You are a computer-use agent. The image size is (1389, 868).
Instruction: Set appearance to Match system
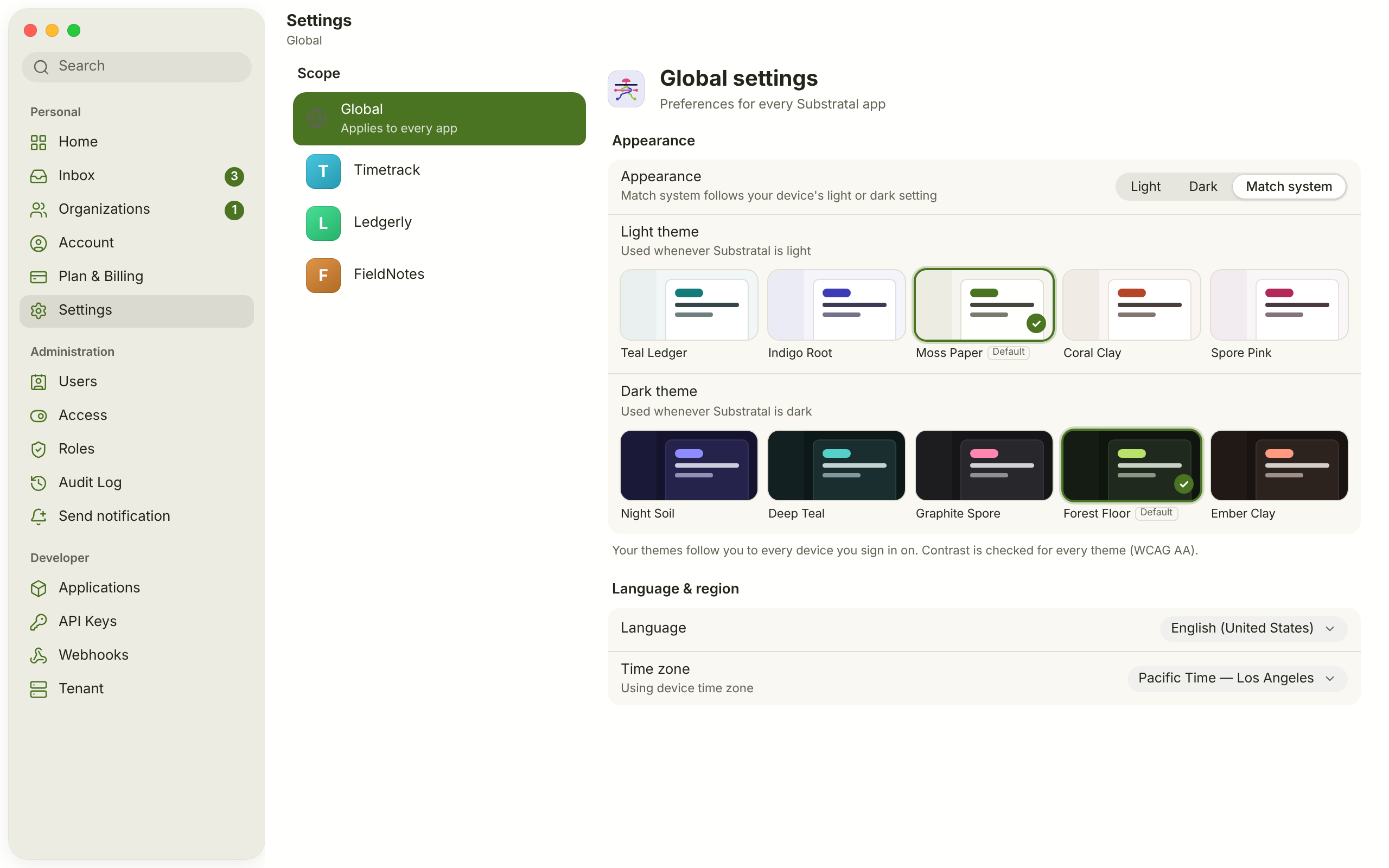[x=1289, y=187]
